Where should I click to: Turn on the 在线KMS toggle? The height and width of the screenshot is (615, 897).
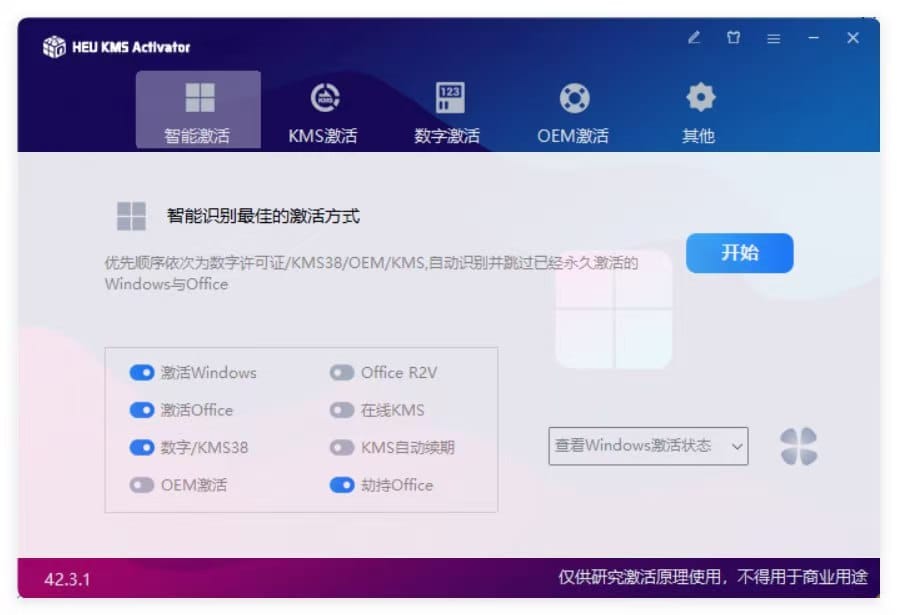pyautogui.click(x=342, y=410)
